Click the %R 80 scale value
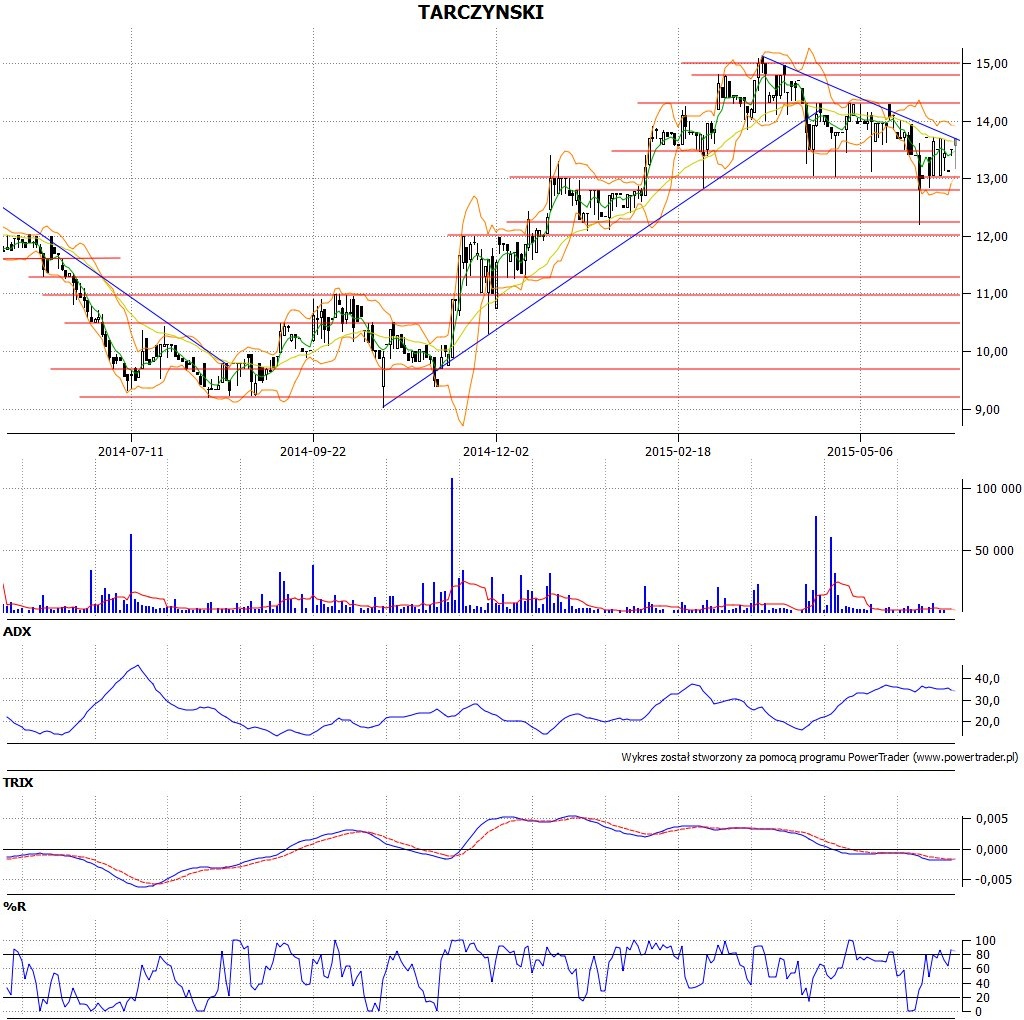This screenshot has width=1024, height=1020. 982,955
